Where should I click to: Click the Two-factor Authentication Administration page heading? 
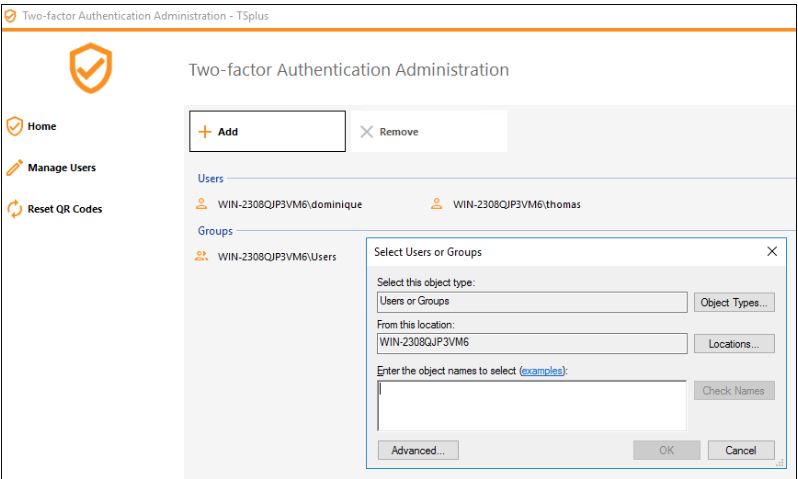(x=349, y=70)
